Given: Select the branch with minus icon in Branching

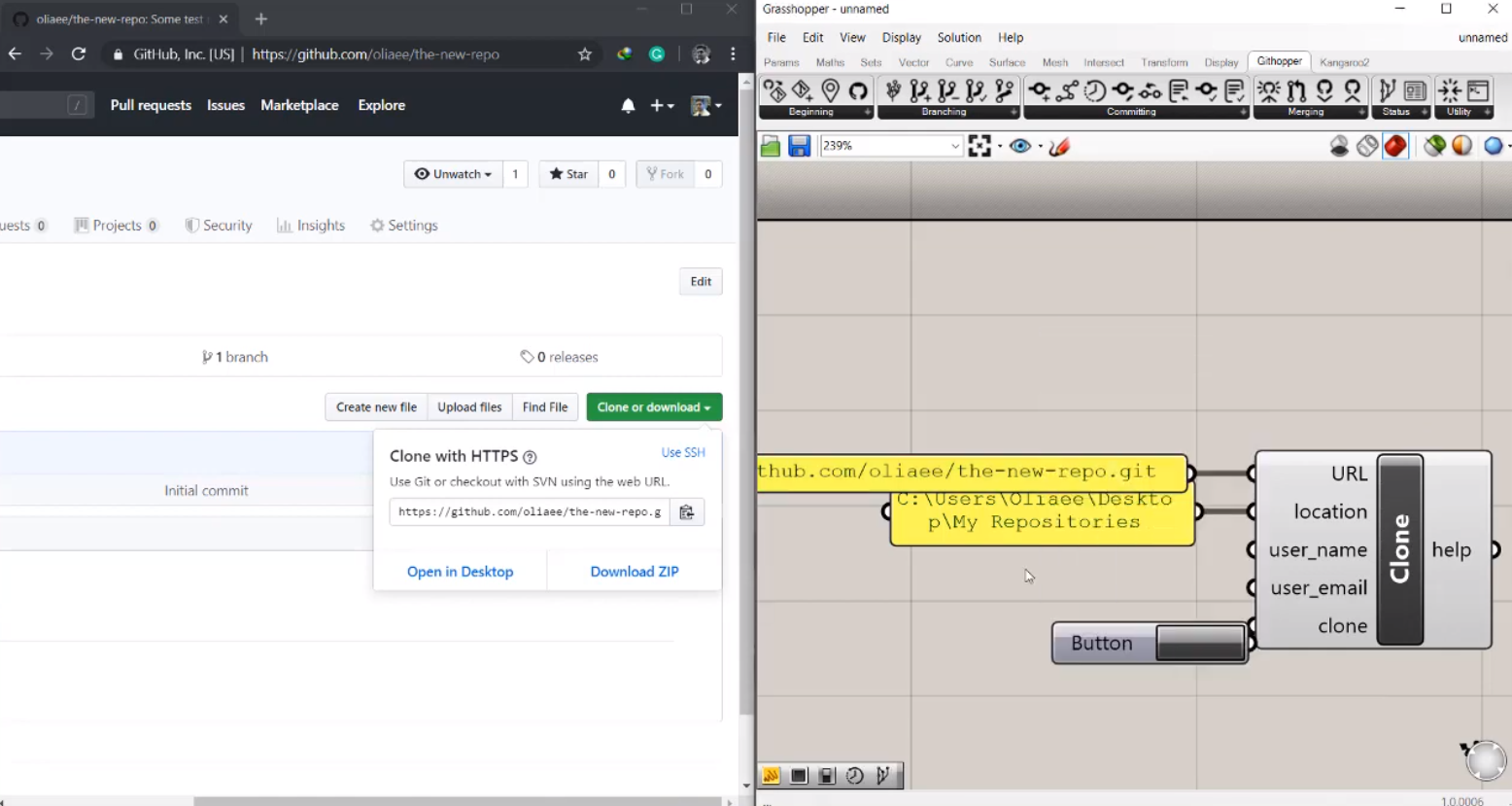Looking at the screenshot, I should 947,91.
